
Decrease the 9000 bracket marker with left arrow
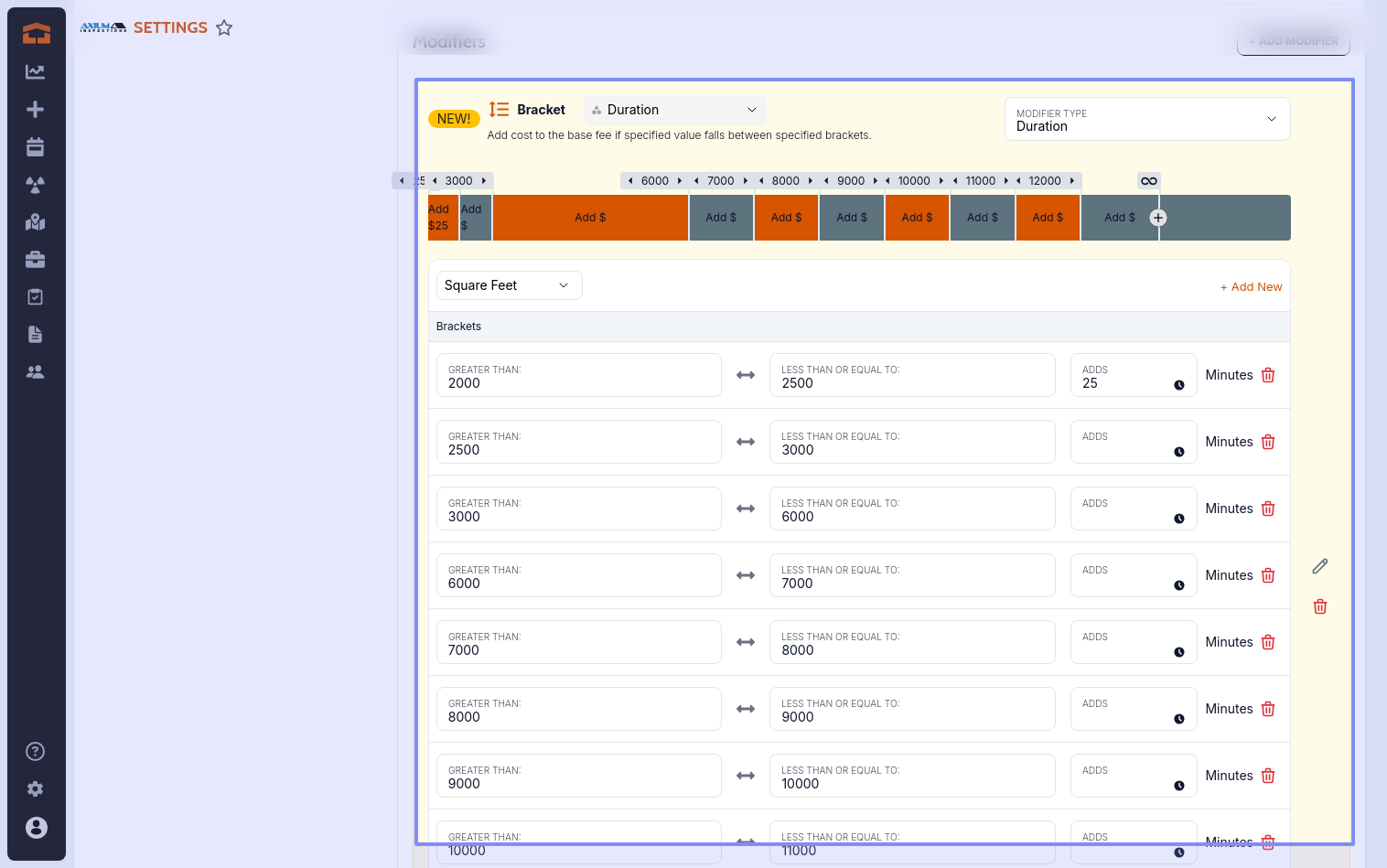826,181
